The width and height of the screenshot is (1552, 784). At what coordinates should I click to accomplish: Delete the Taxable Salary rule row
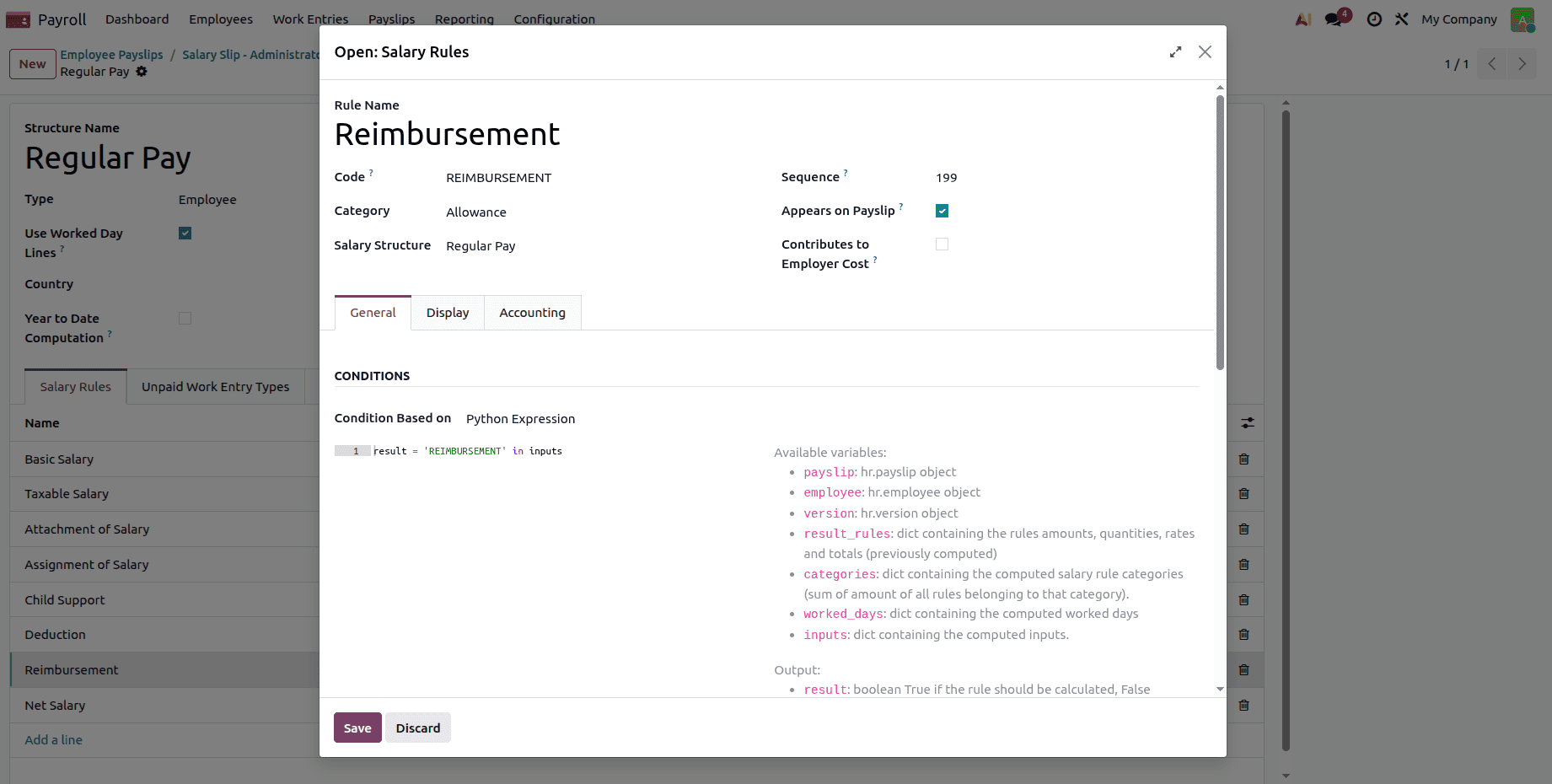pos(1243,494)
